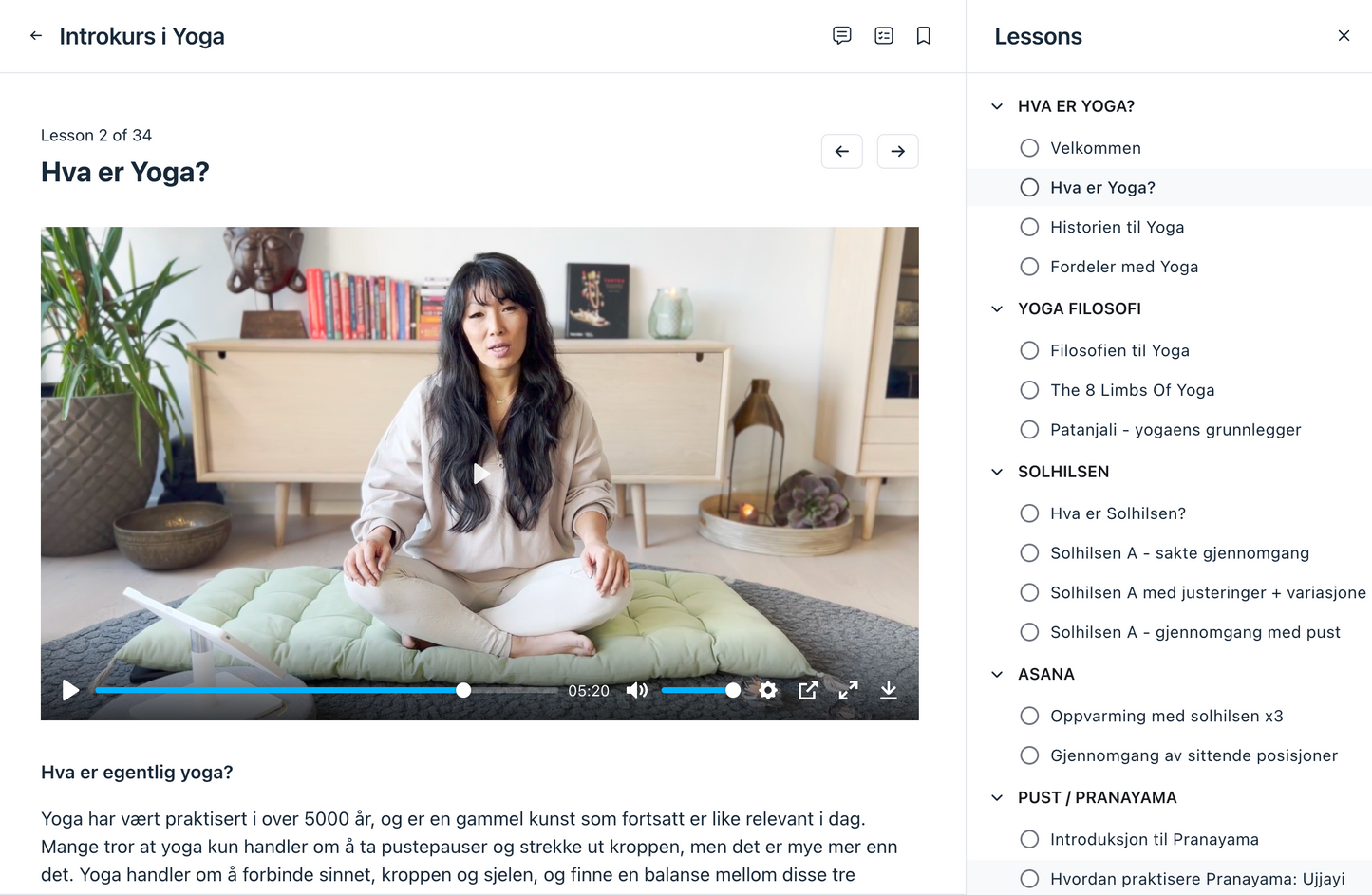Open video settings gear
Image resolution: width=1372 pixels, height=895 pixels.
[x=768, y=690]
